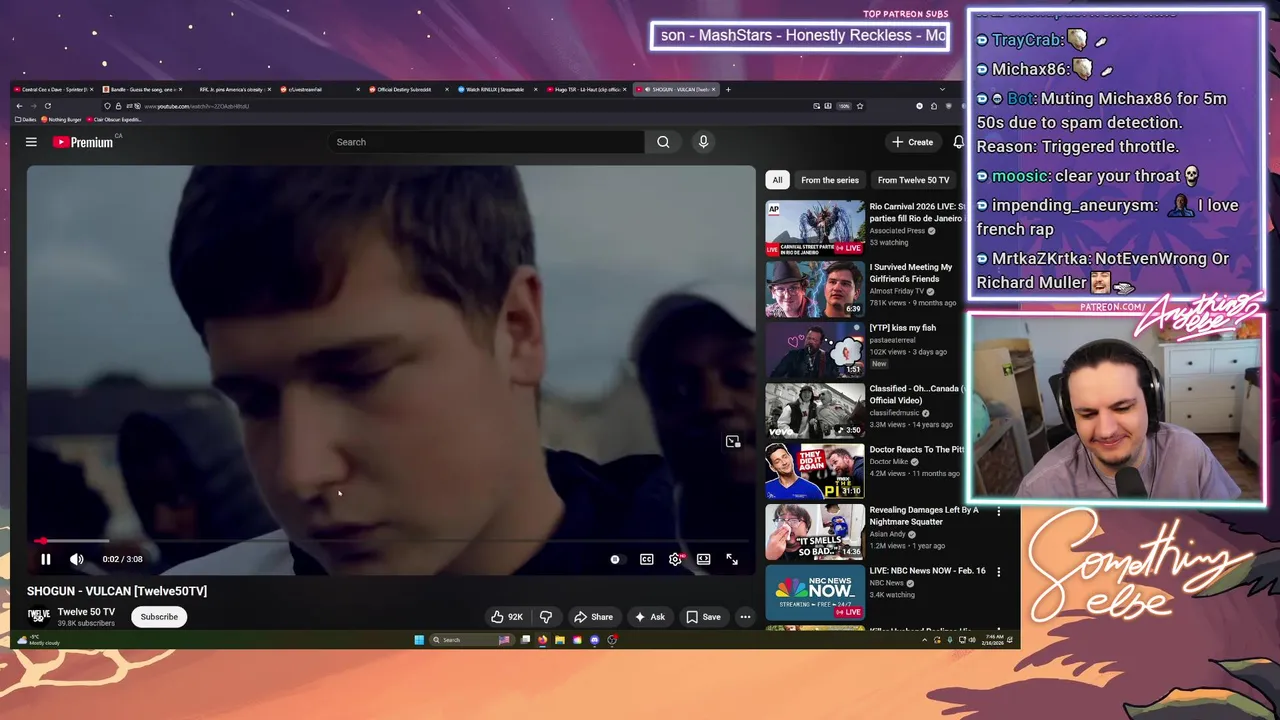Screen dimensions: 1280x720
Task: Open 'Nothing Burger' bookmark
Action: coord(61,119)
